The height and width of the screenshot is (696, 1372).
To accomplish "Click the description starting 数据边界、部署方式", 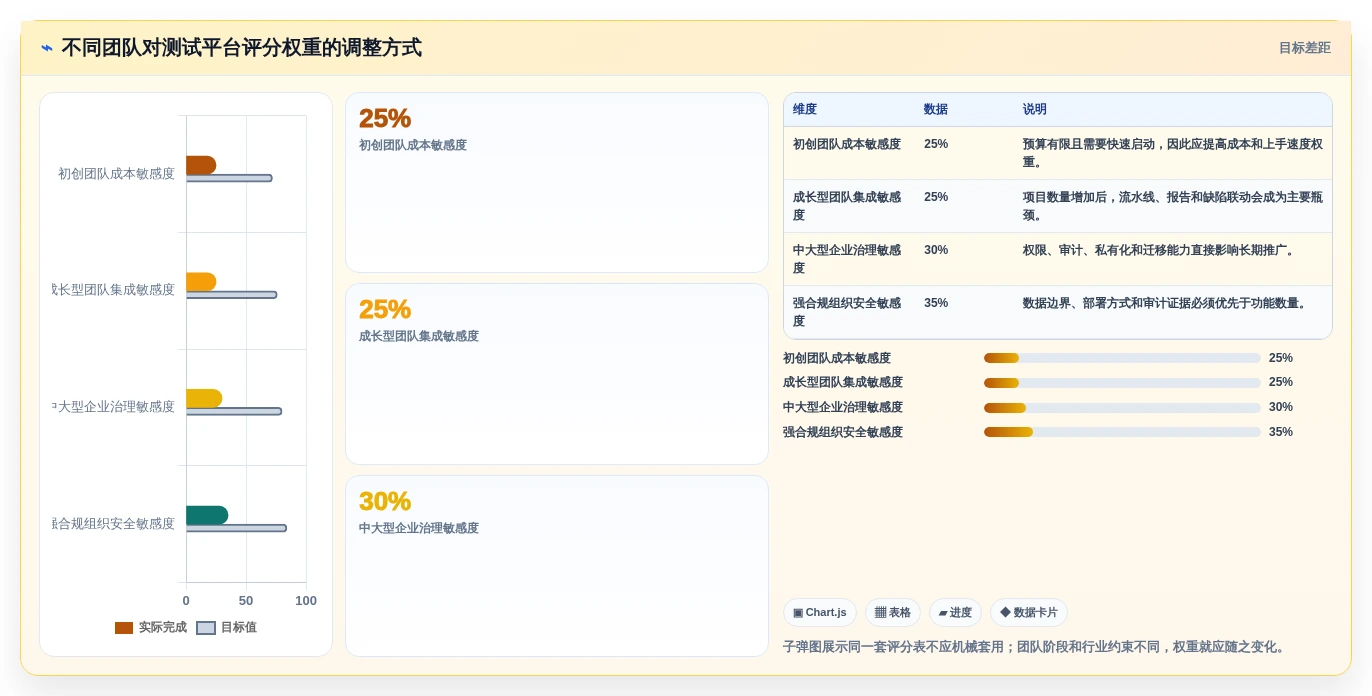I will pos(1166,303).
